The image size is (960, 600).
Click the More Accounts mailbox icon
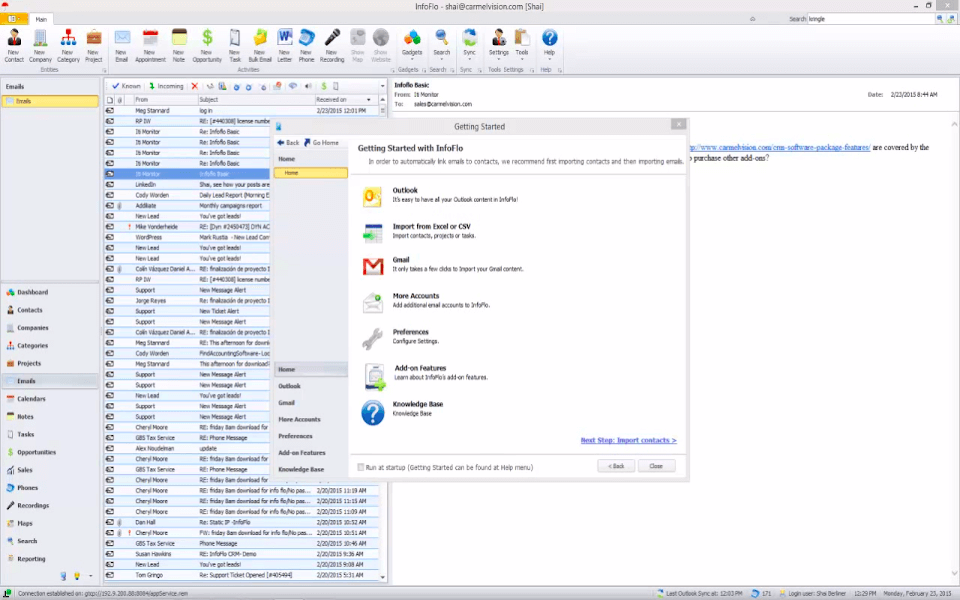click(x=372, y=302)
